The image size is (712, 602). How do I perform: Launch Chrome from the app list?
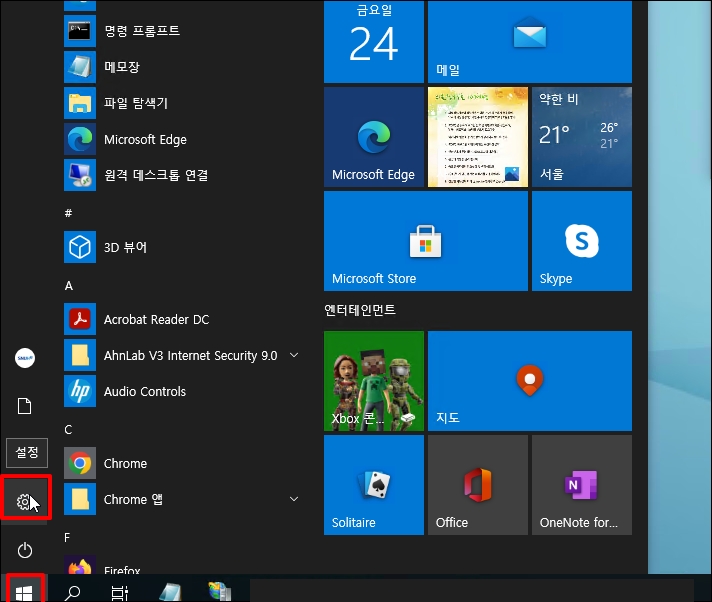point(182,463)
